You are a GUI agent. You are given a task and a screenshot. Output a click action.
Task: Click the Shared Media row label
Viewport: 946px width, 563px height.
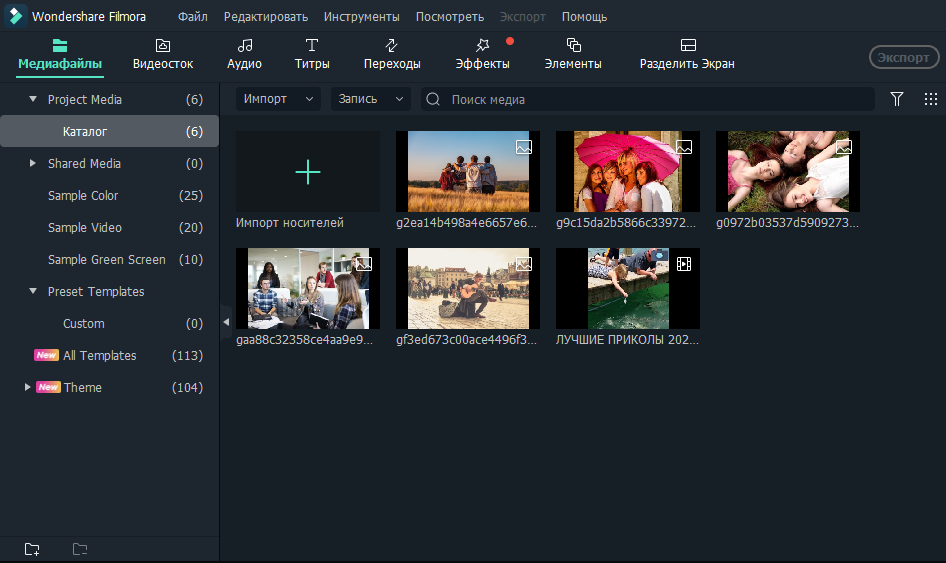[x=84, y=164]
